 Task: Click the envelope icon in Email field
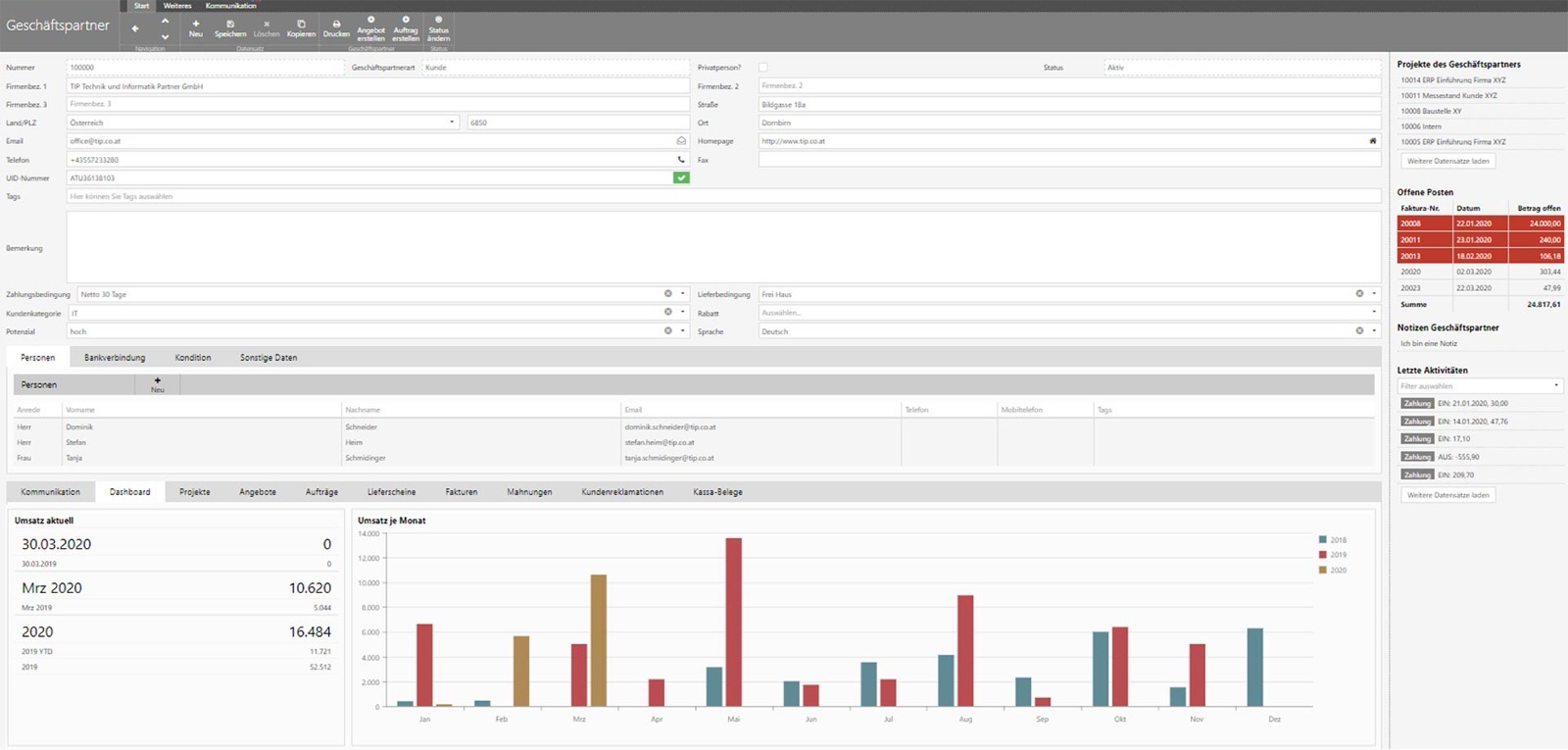coord(681,141)
